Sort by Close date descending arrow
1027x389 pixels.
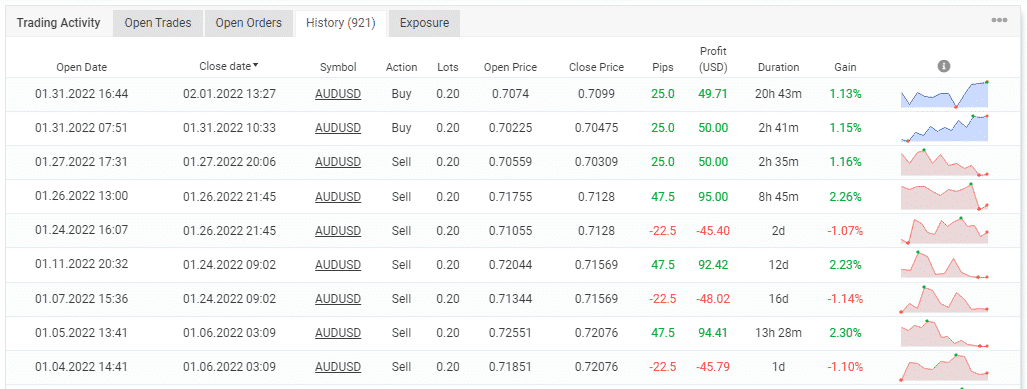(x=255, y=65)
